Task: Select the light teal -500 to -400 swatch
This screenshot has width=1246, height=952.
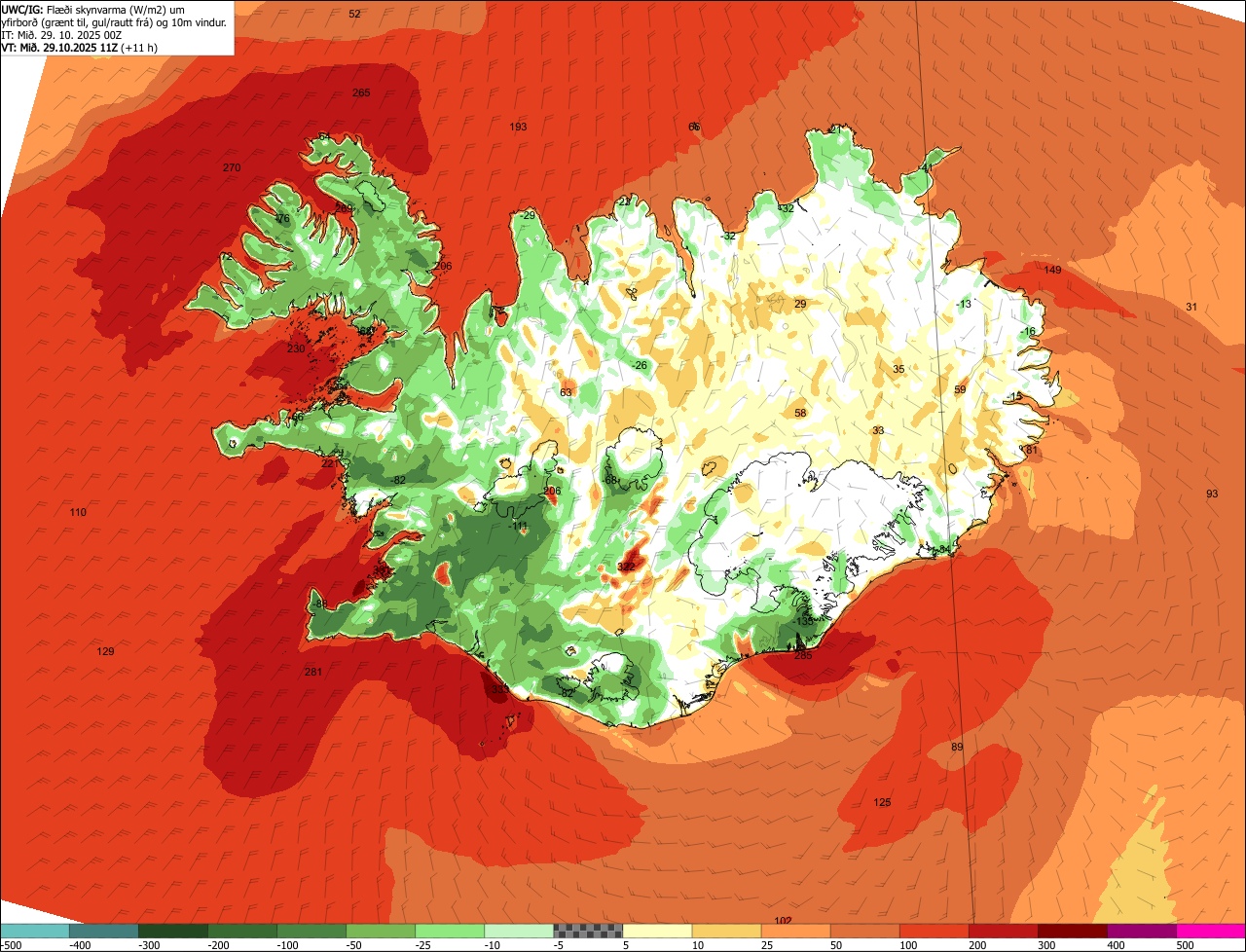Action: pyautogui.click(x=35, y=931)
